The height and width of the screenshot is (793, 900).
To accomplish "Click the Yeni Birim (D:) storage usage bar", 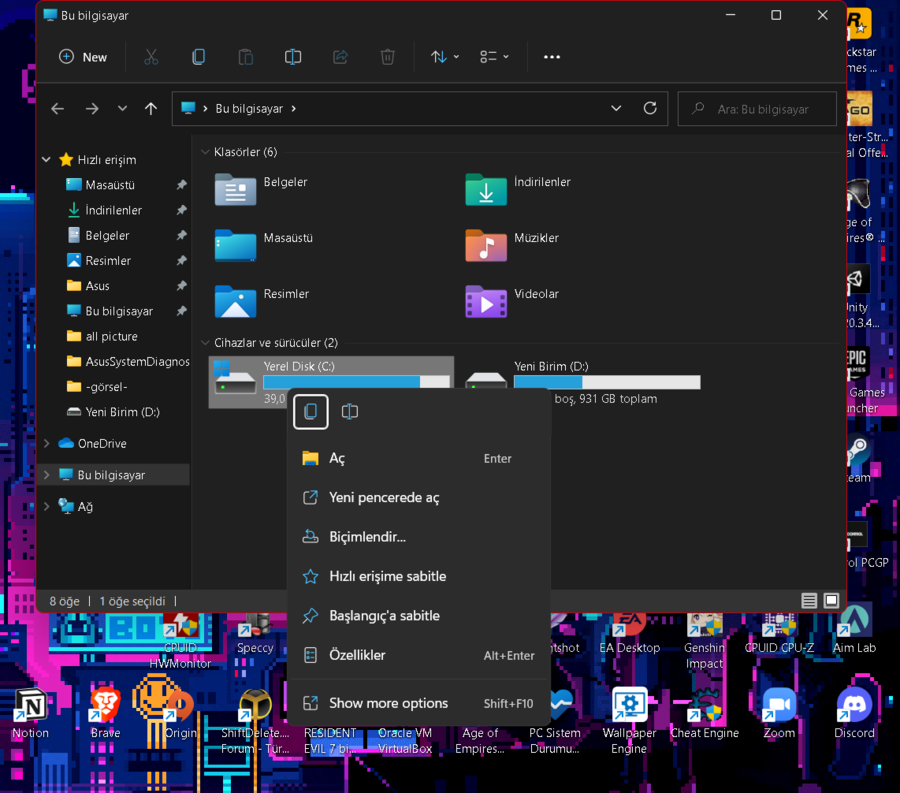I will click(x=606, y=382).
